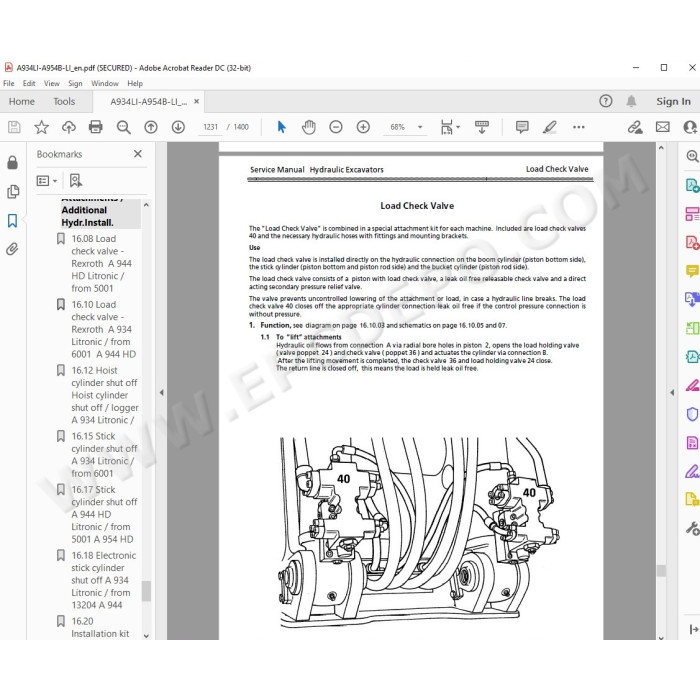
Task: Open bookmarks options dropdown
Action: (x=47, y=181)
